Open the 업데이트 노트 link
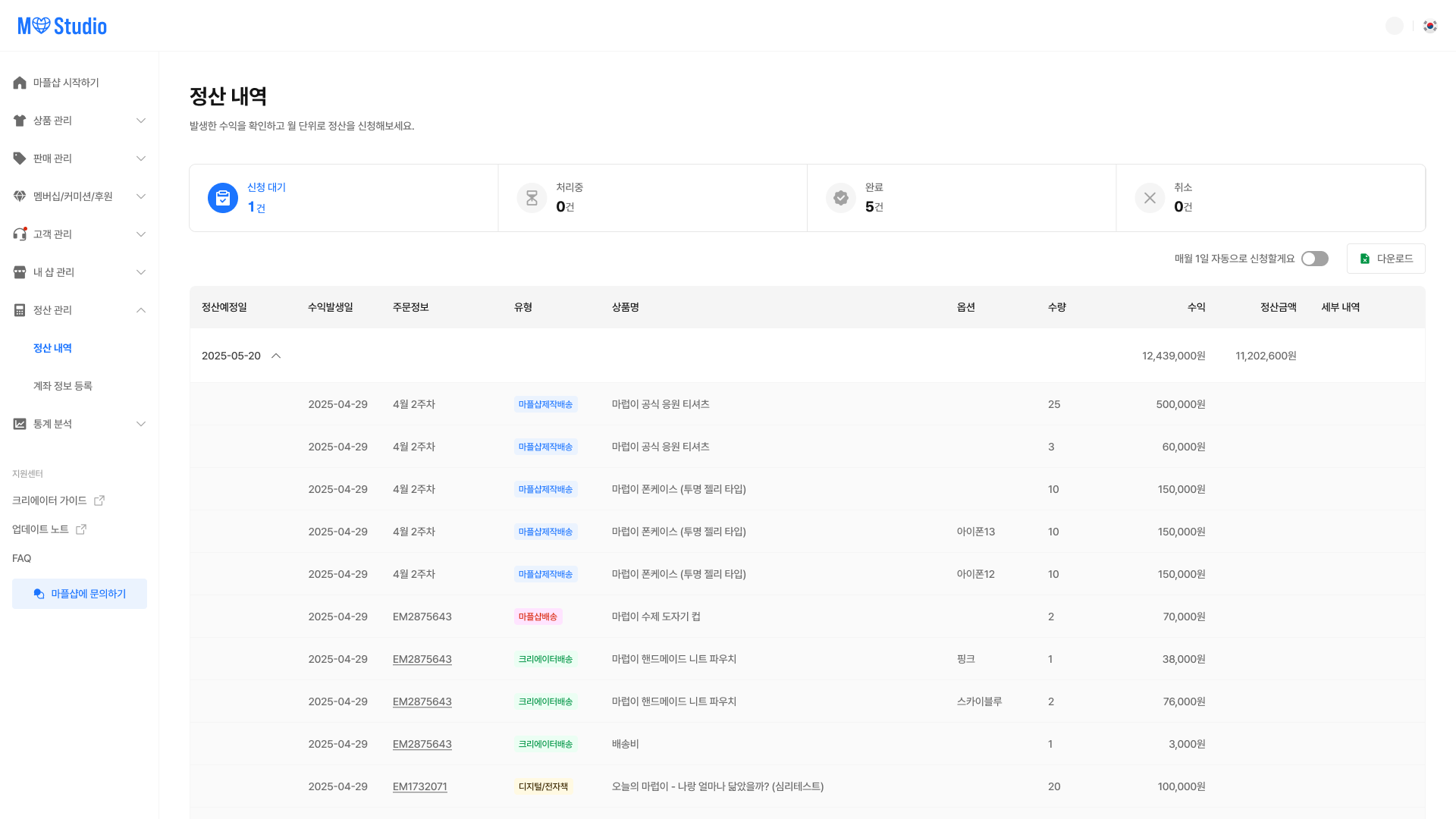1456x819 pixels. click(x=41, y=529)
